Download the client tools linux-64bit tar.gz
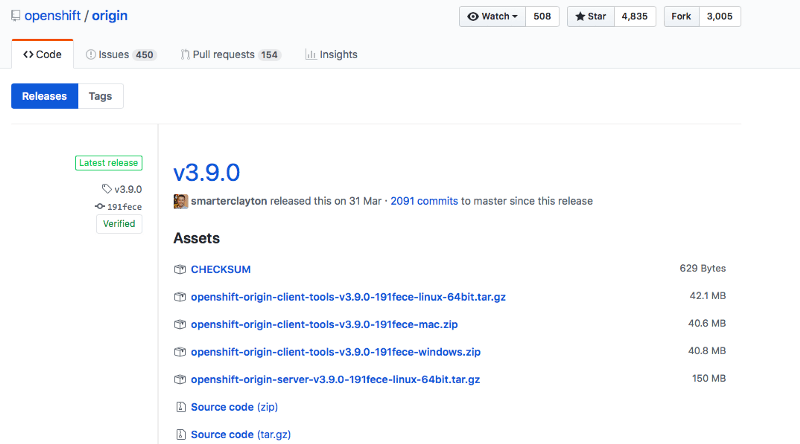 pos(348,297)
